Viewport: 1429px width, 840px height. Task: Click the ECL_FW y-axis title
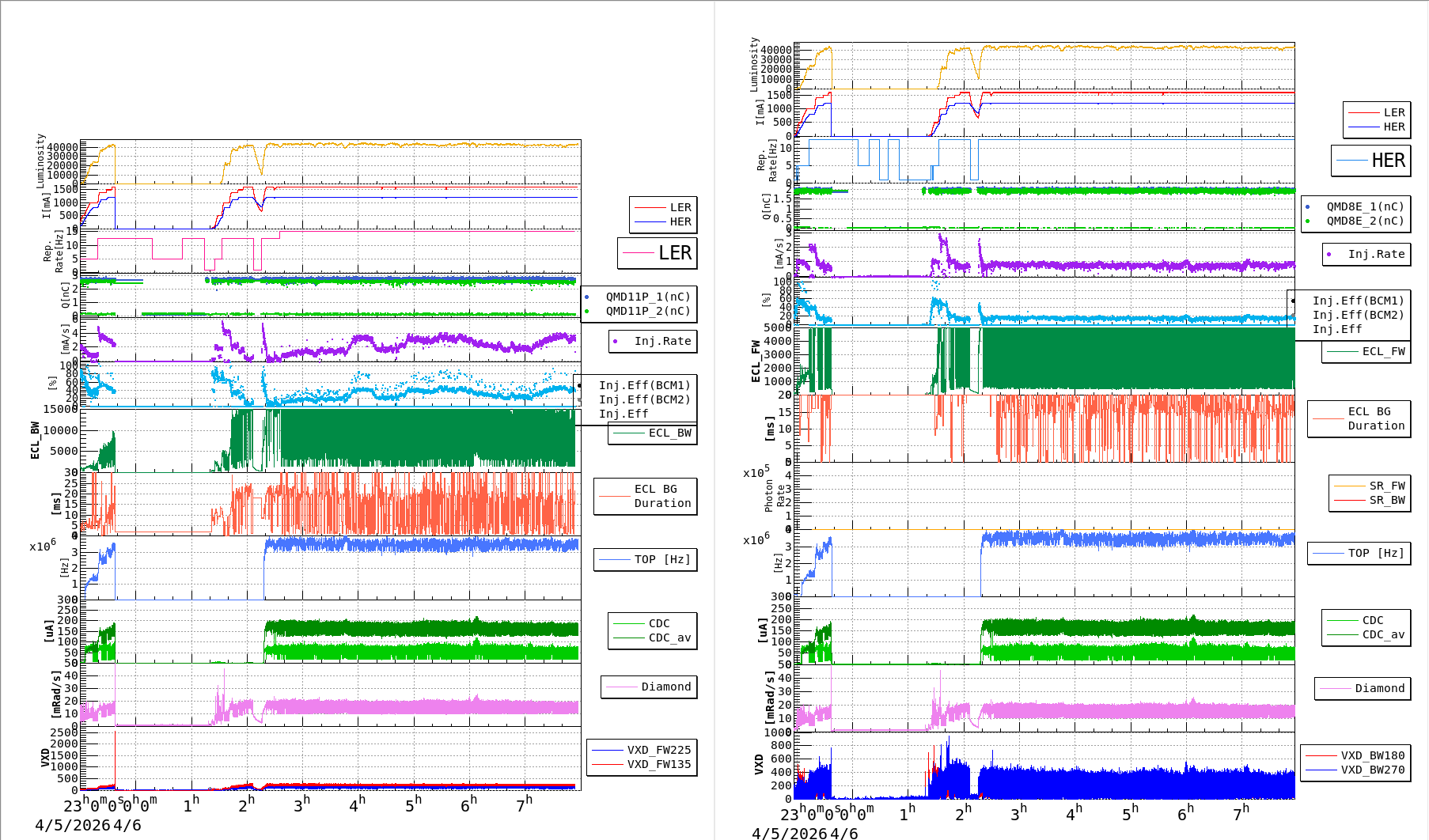tap(756, 361)
